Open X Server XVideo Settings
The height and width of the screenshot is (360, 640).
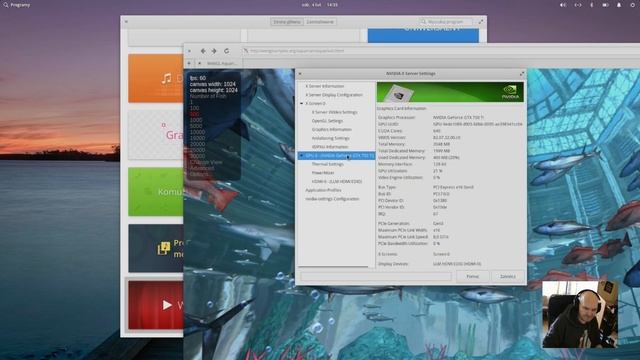tap(334, 112)
